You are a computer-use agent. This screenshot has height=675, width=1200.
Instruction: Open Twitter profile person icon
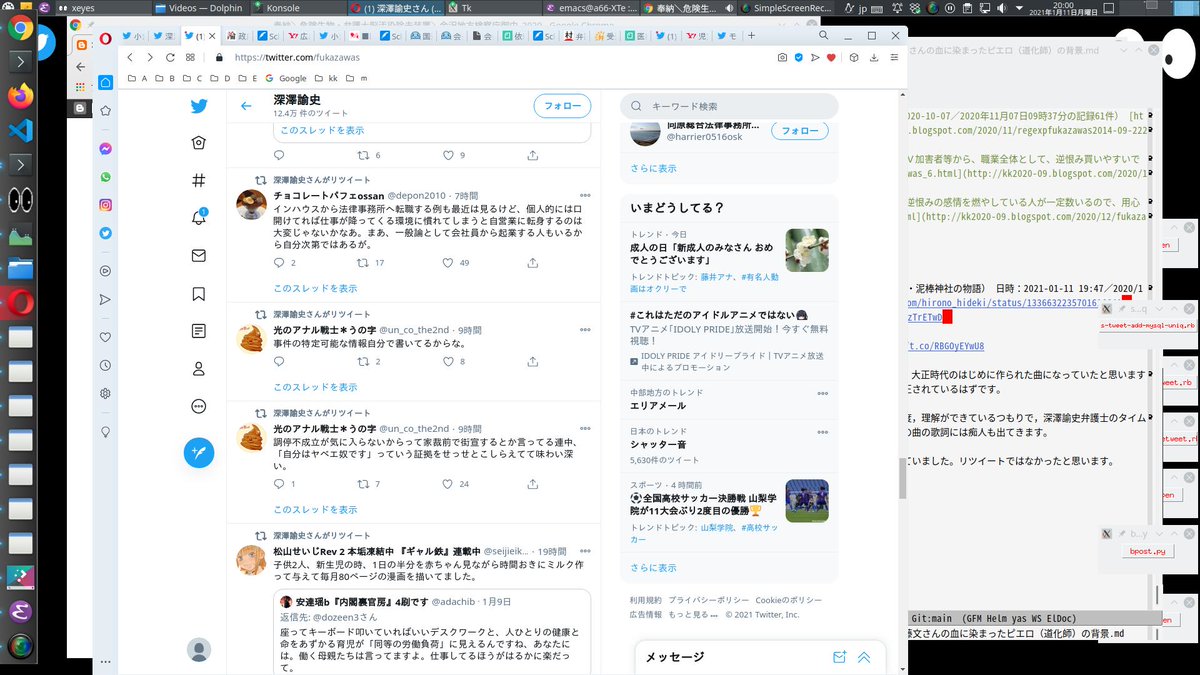(199, 369)
